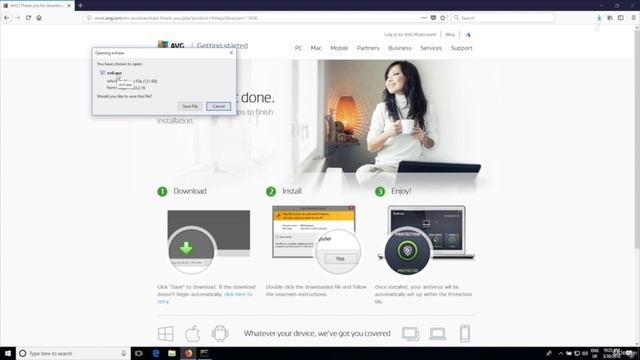Reload the page with the refresh icon

click(x=28, y=18)
